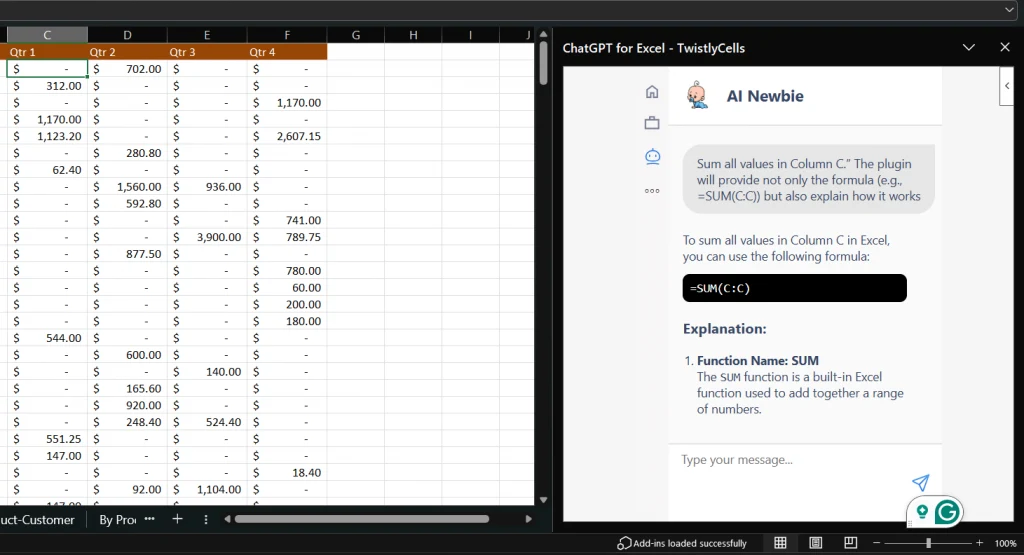Send message with the paper plane icon
The height and width of the screenshot is (555, 1024).
click(921, 483)
